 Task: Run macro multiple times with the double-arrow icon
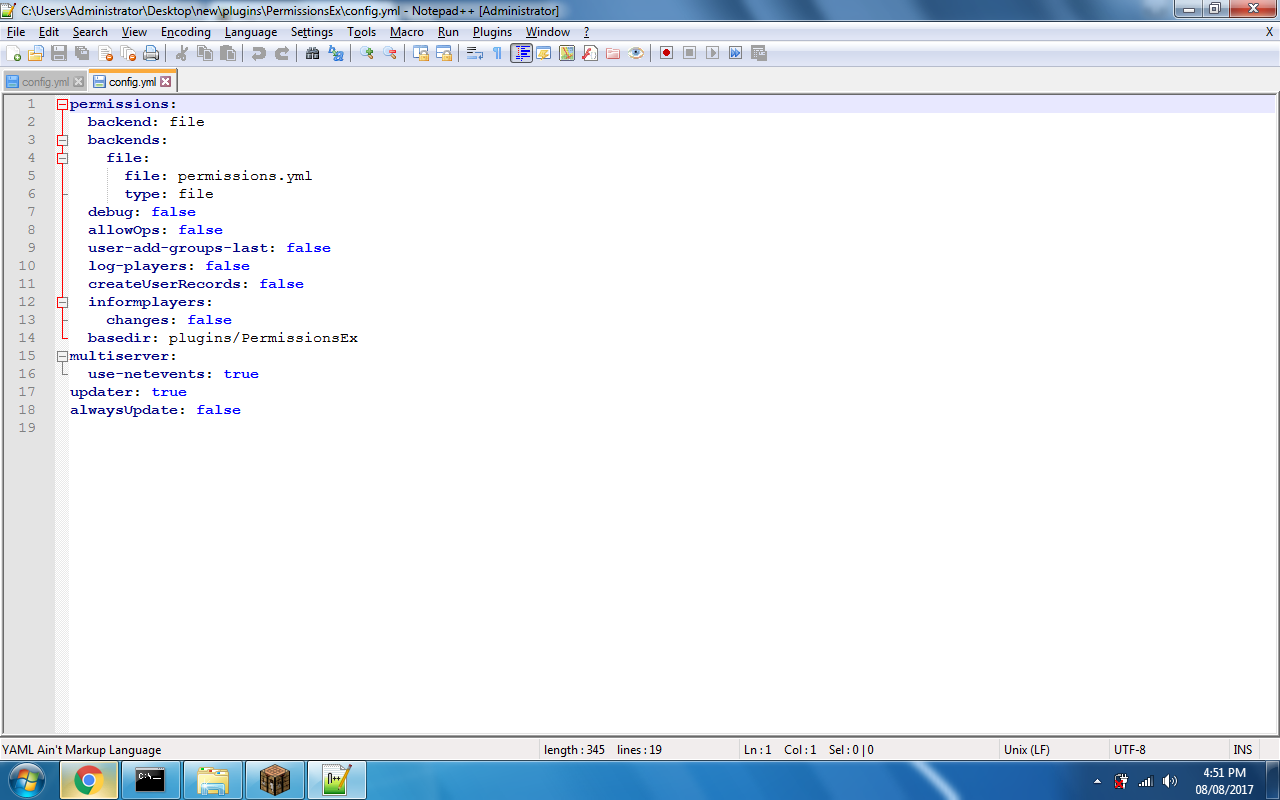click(736, 53)
